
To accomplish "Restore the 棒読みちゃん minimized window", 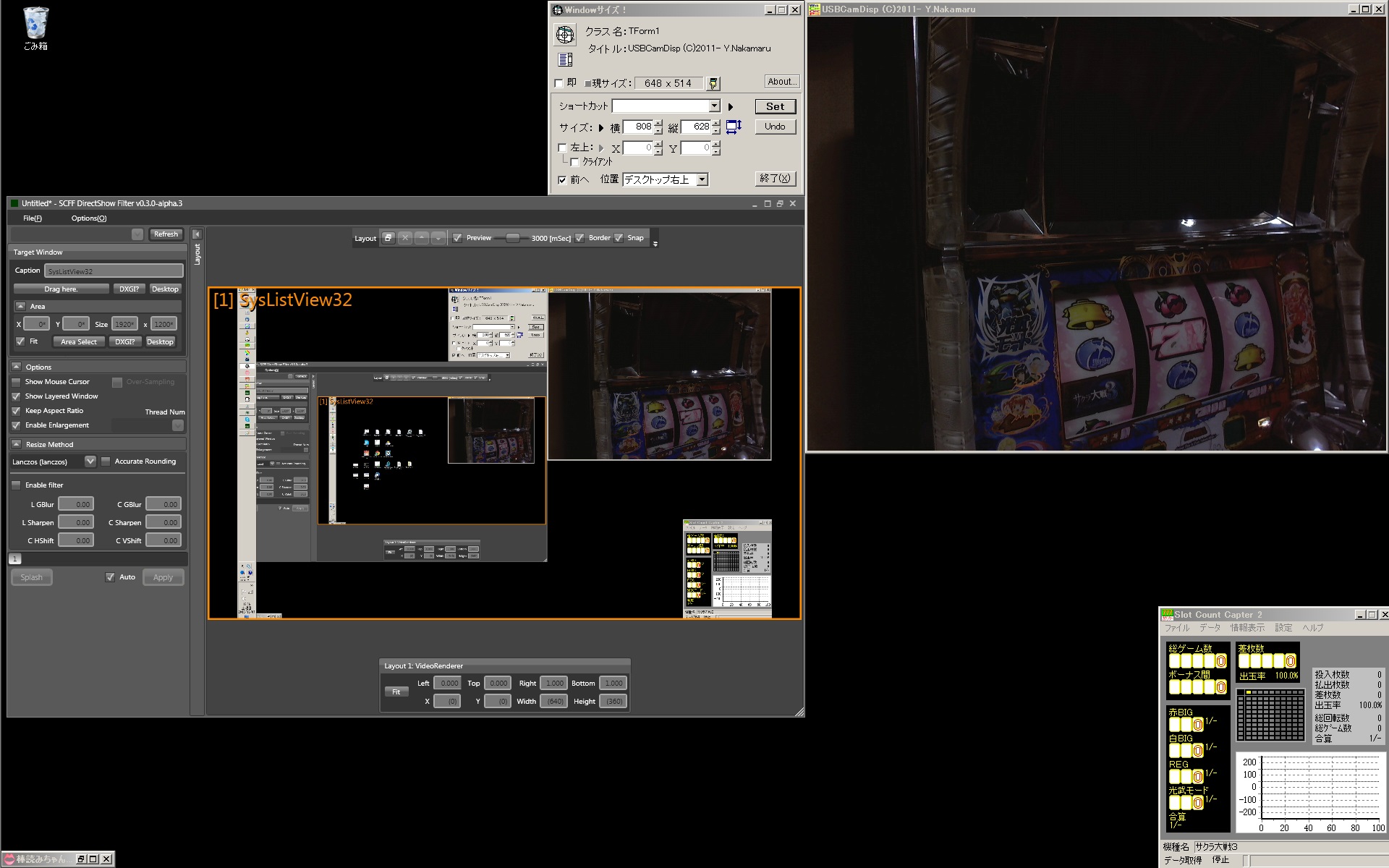I will click(x=81, y=859).
